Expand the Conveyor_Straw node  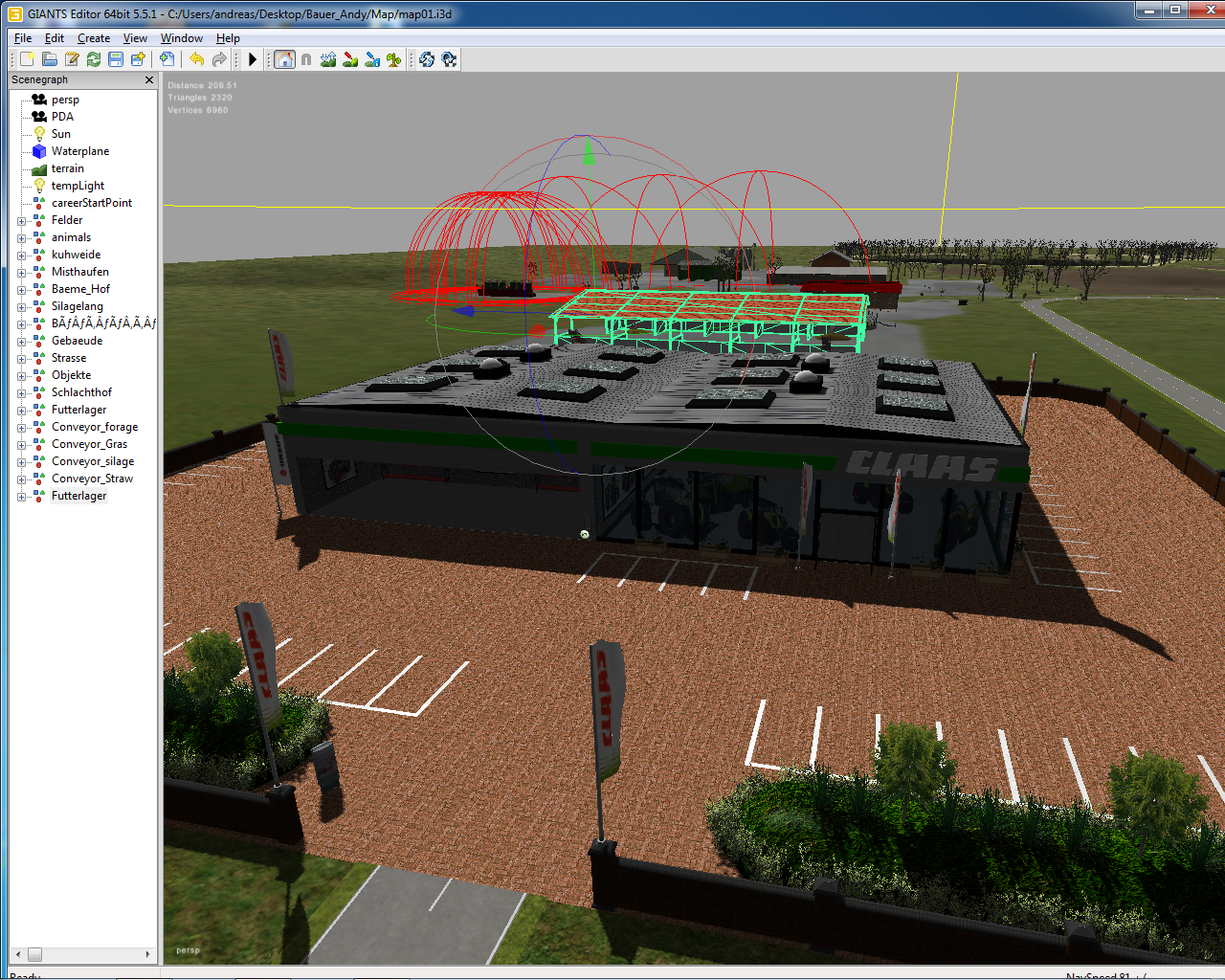click(22, 479)
